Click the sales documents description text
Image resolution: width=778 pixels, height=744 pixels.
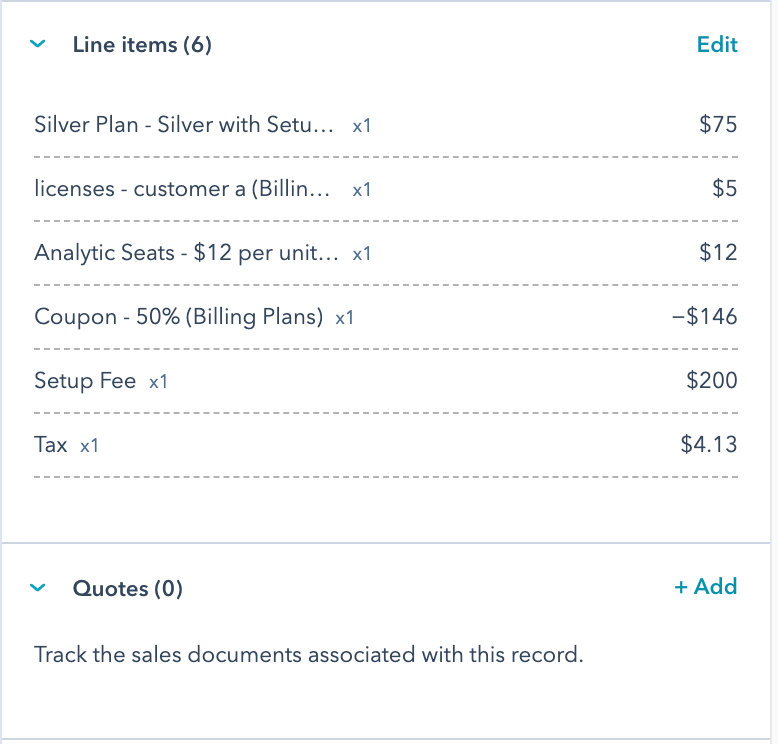click(308, 655)
